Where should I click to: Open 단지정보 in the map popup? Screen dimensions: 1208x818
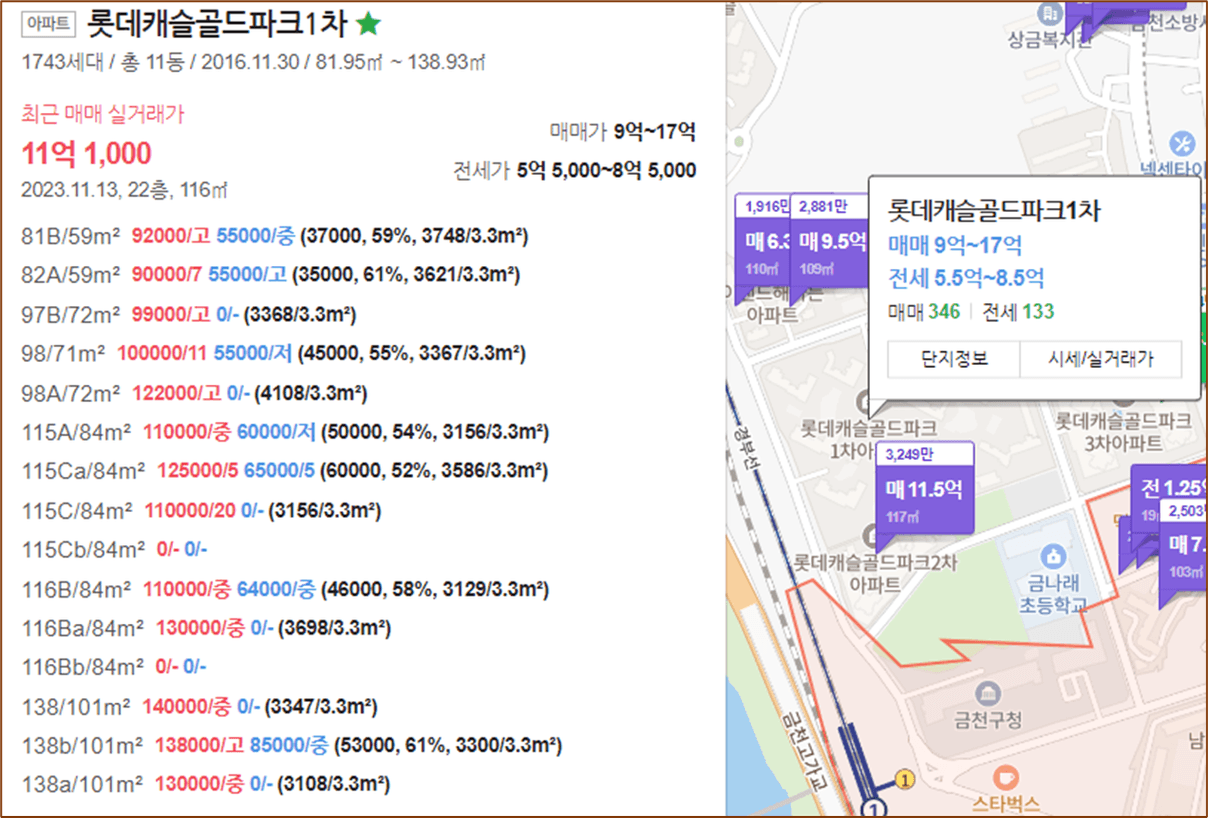953,359
